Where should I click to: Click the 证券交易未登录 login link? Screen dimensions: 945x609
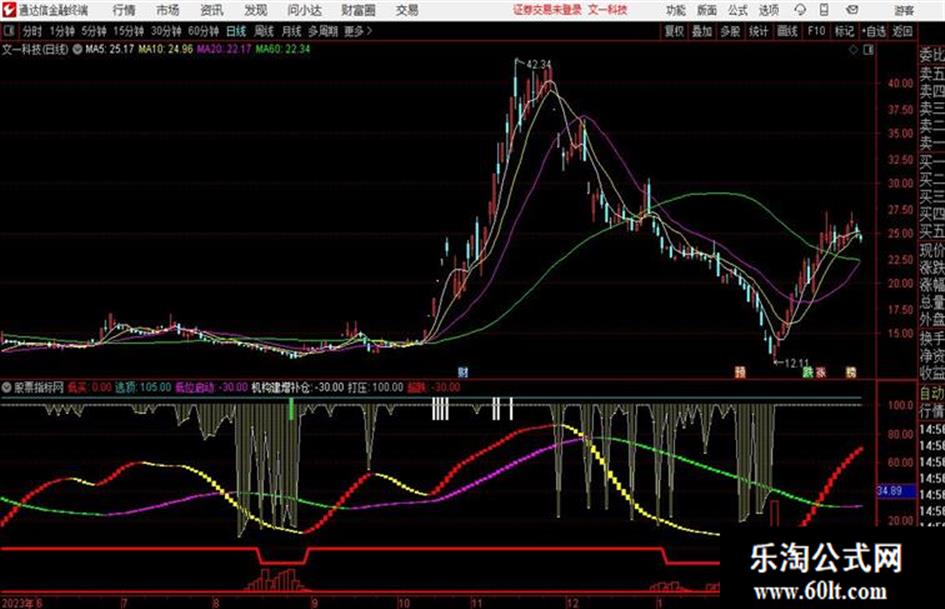(x=547, y=10)
